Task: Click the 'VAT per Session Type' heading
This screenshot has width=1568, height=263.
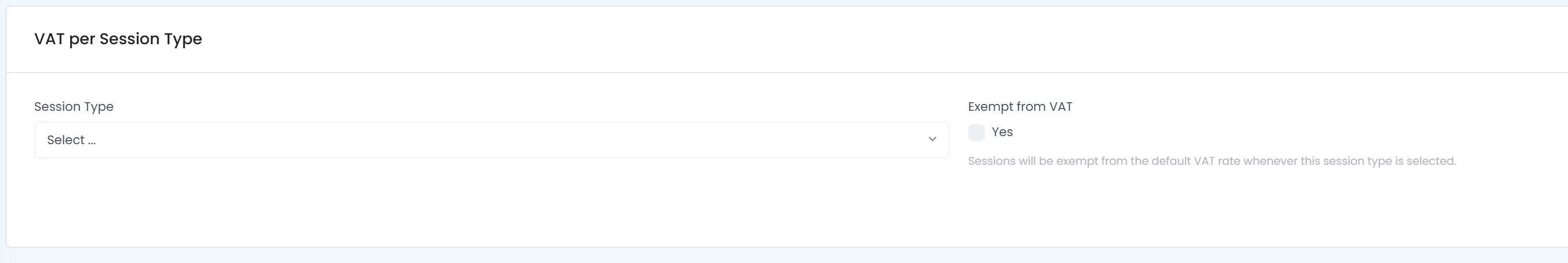Action: coord(118,39)
